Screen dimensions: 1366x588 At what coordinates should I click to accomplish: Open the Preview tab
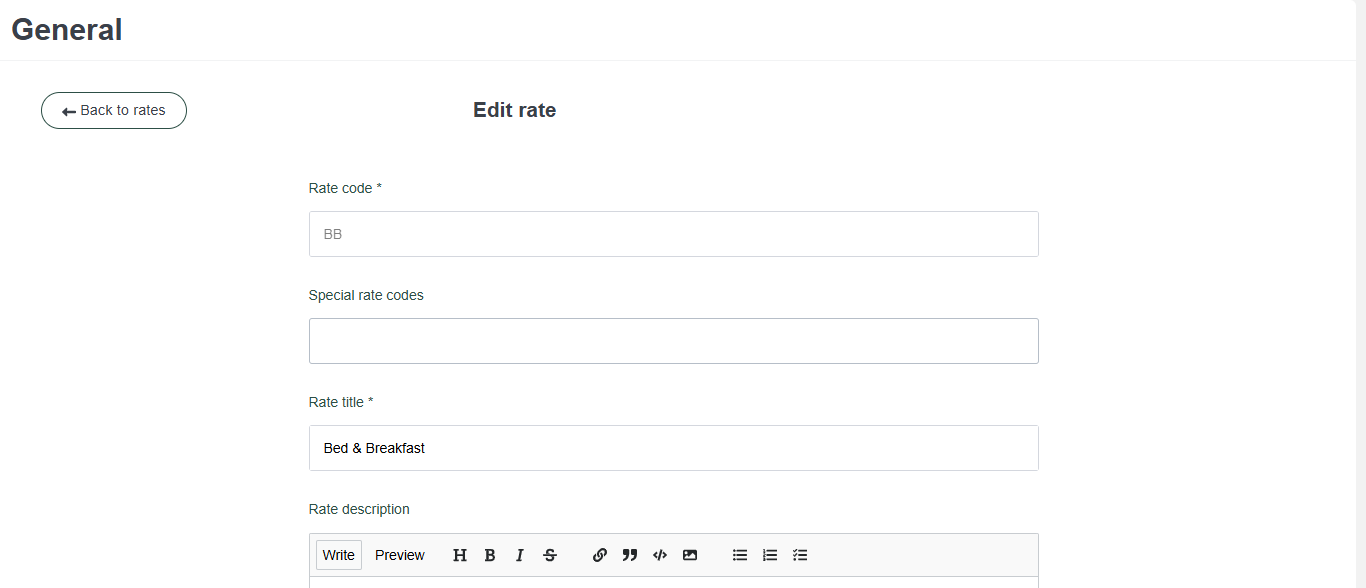[400, 555]
